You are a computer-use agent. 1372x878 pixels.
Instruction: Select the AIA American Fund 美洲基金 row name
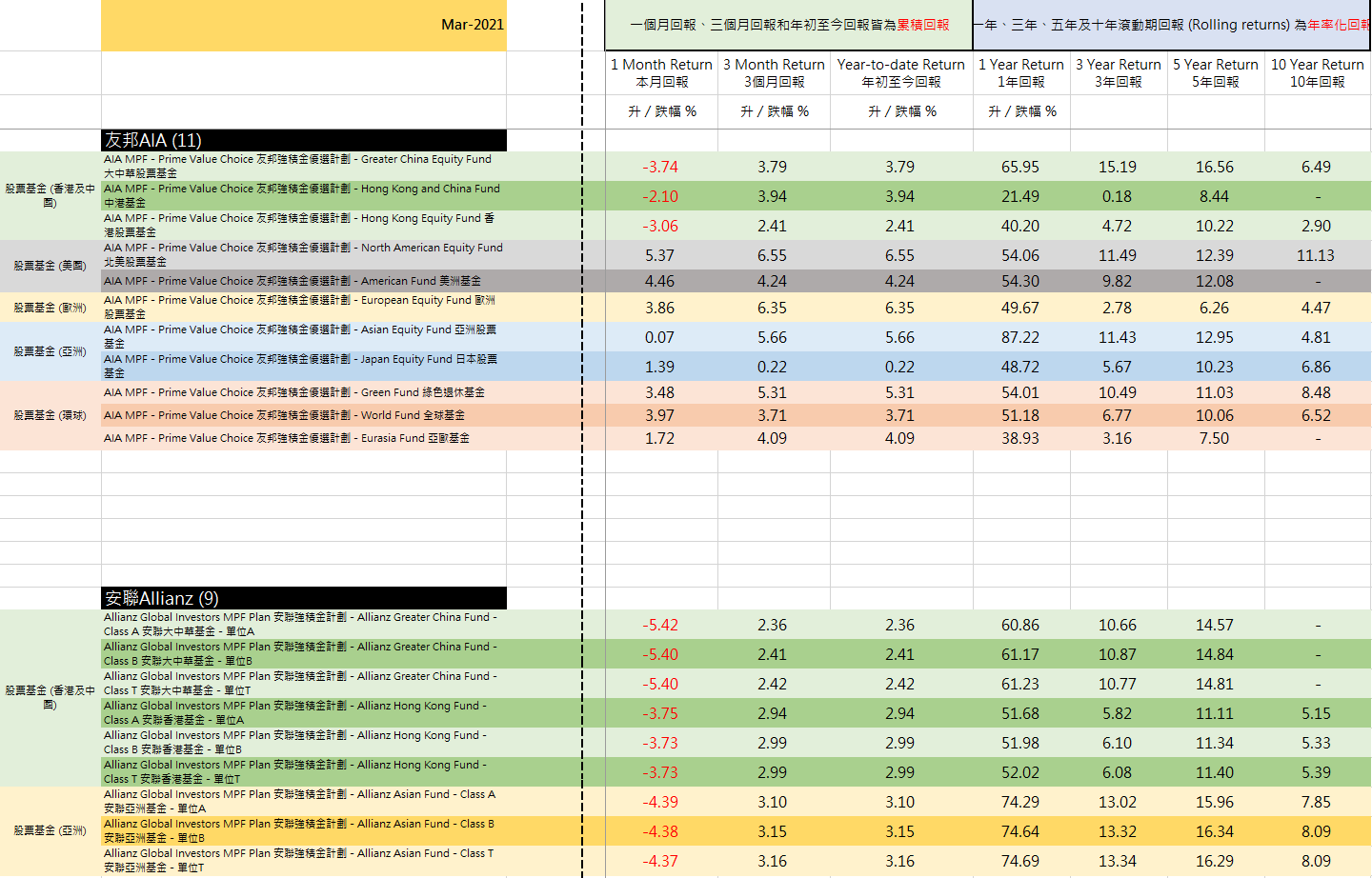click(x=304, y=281)
